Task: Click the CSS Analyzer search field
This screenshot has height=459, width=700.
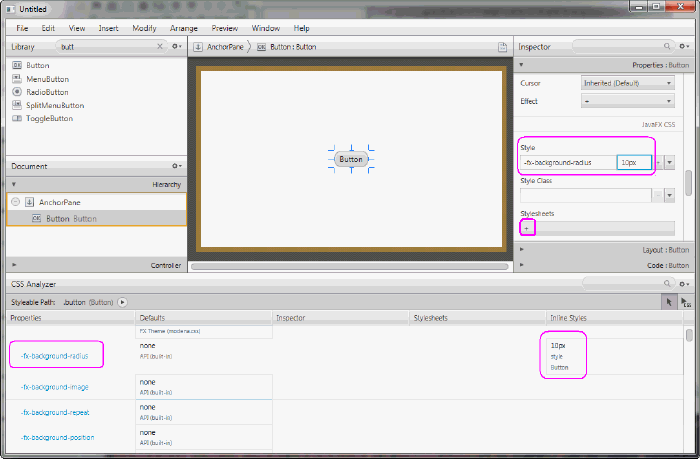Action: click(628, 284)
